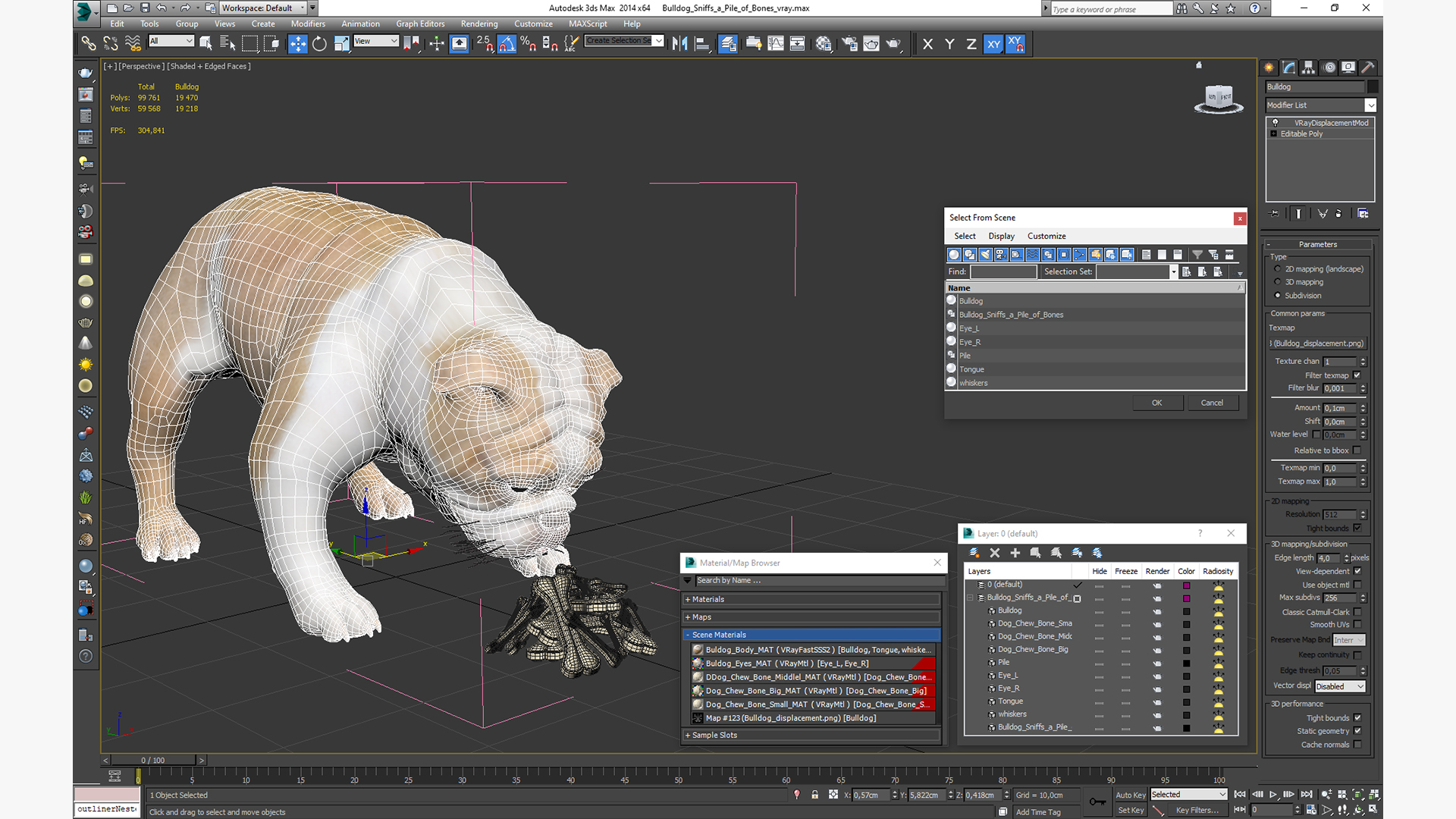Toggle the Filter texmap checkbox
The image size is (1456, 819).
pyautogui.click(x=1357, y=375)
